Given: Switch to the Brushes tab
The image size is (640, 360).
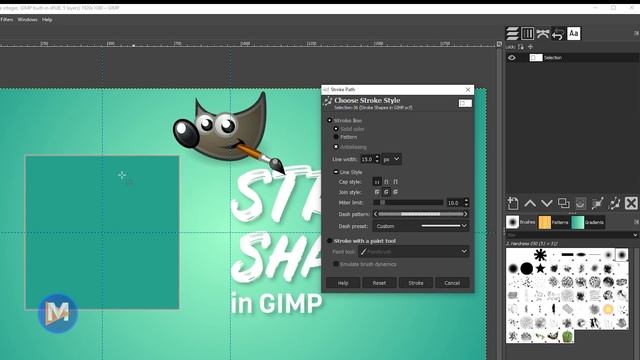Looking at the screenshot, I should 521,222.
